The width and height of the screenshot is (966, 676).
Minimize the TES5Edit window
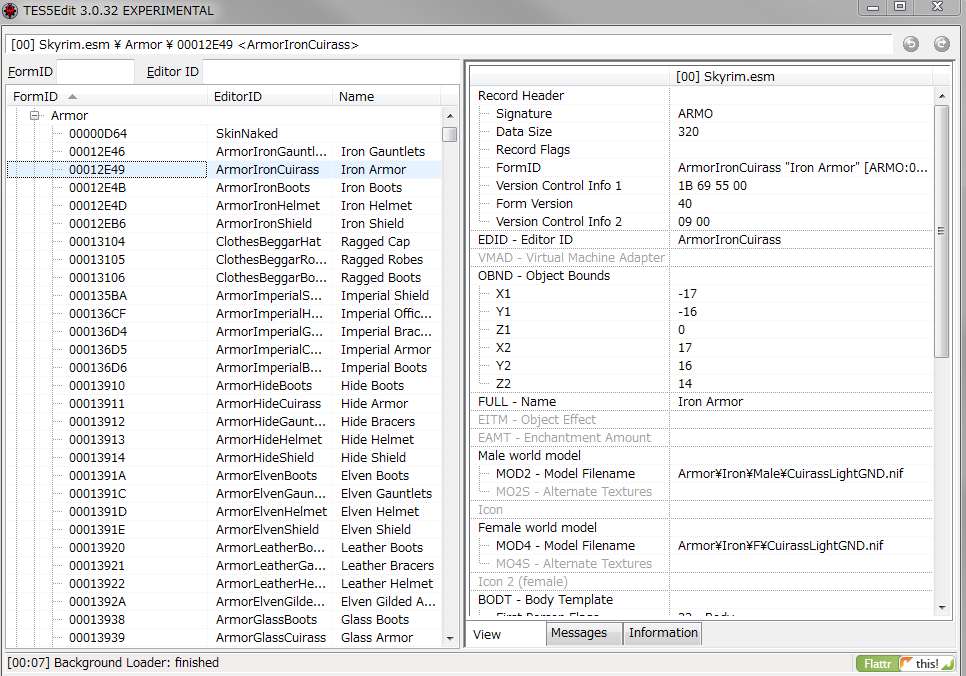[873, 7]
